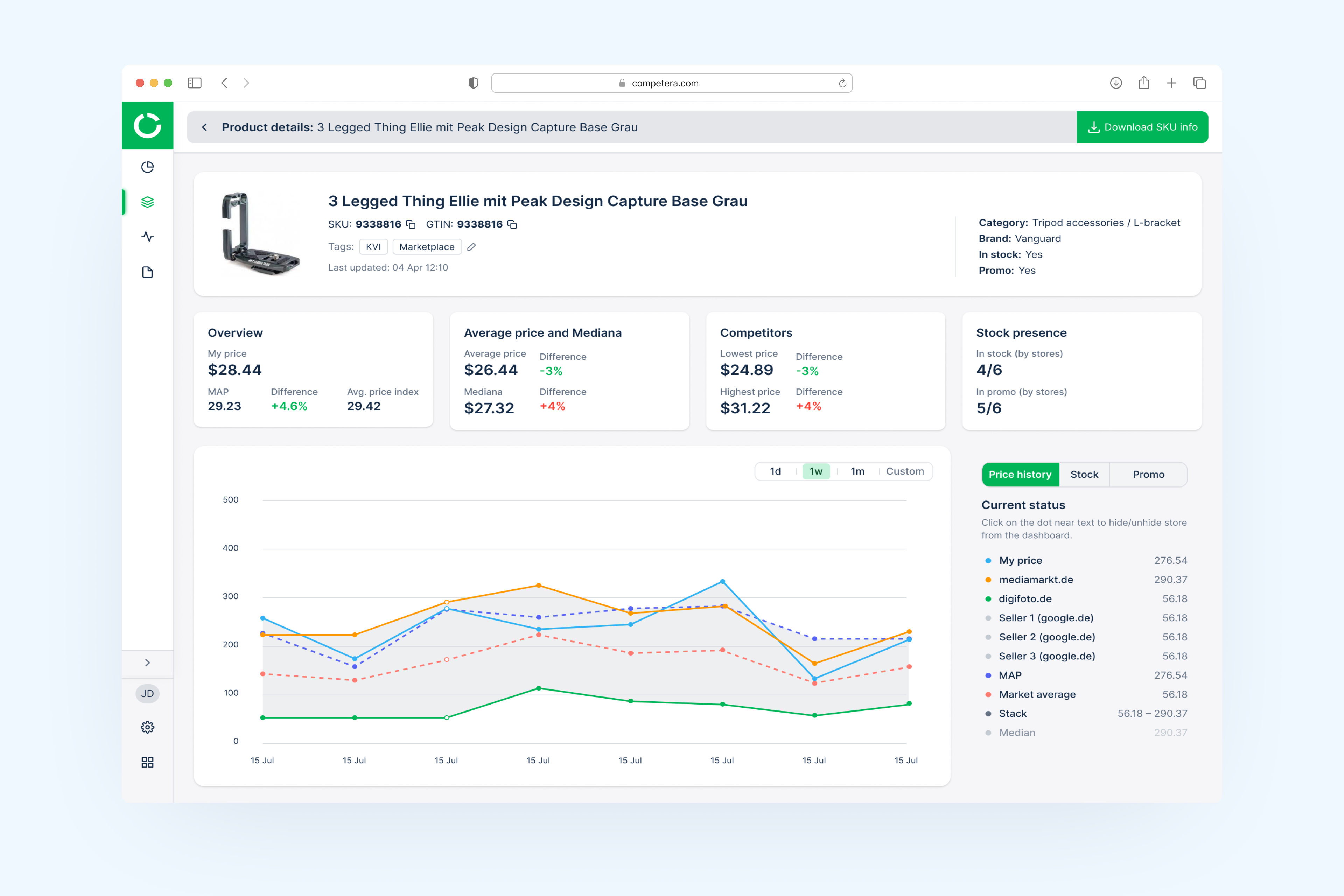Click the Avg. price index 29.42

[363, 406]
